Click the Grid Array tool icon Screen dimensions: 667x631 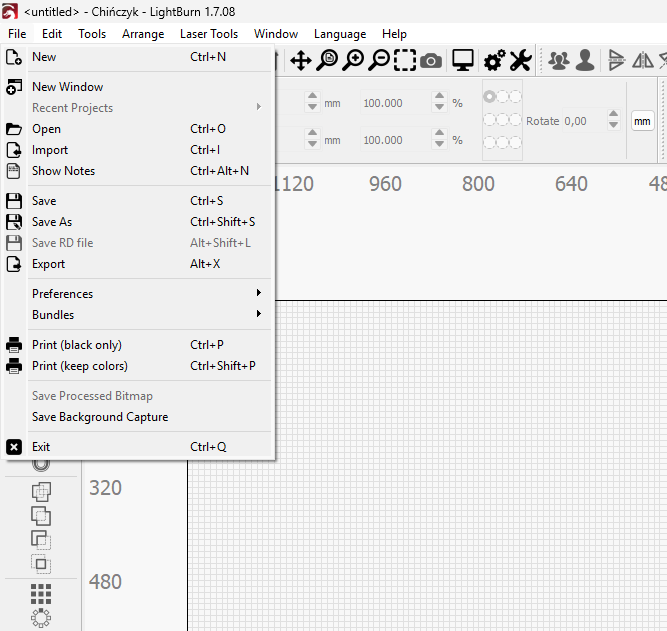(x=41, y=594)
